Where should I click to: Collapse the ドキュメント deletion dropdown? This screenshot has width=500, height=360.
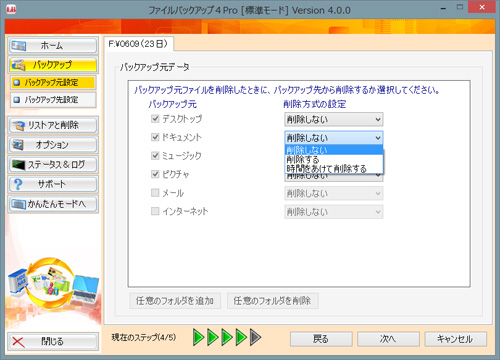[334, 138]
